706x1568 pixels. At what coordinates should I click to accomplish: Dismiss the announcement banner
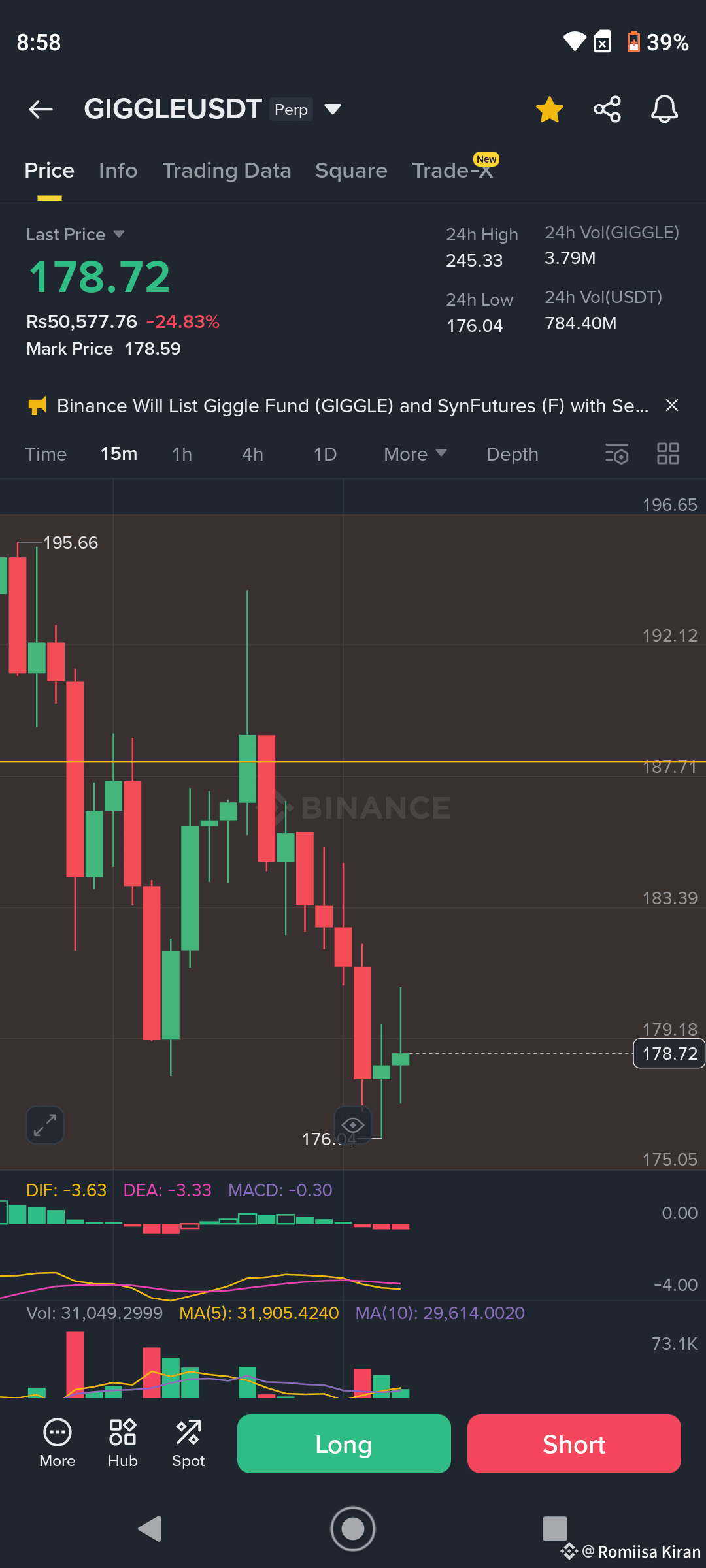coord(671,406)
